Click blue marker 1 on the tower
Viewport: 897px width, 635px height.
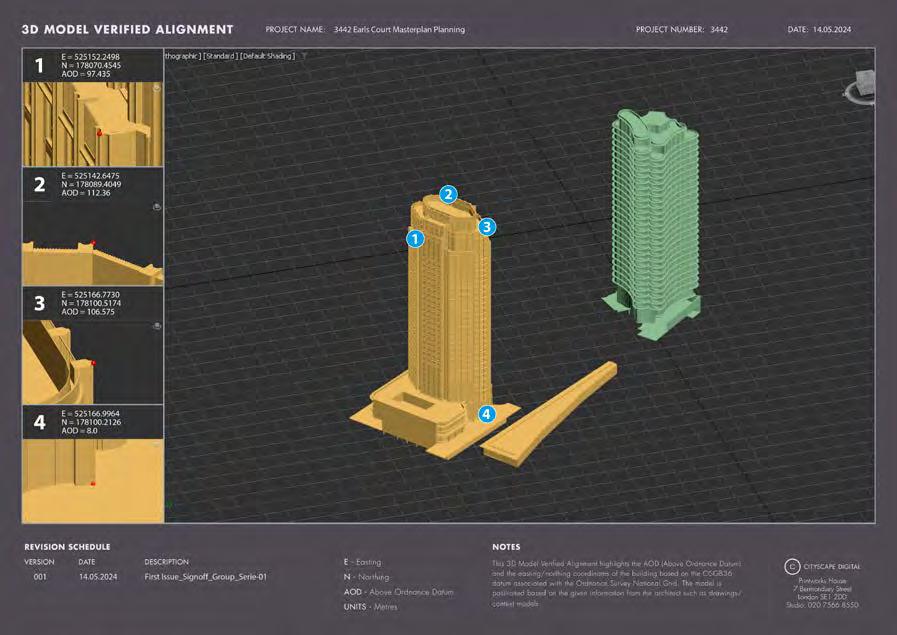pos(415,239)
